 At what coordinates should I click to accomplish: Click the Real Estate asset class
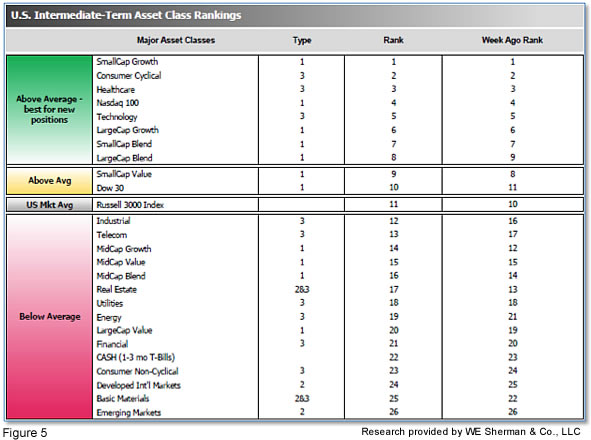point(116,290)
